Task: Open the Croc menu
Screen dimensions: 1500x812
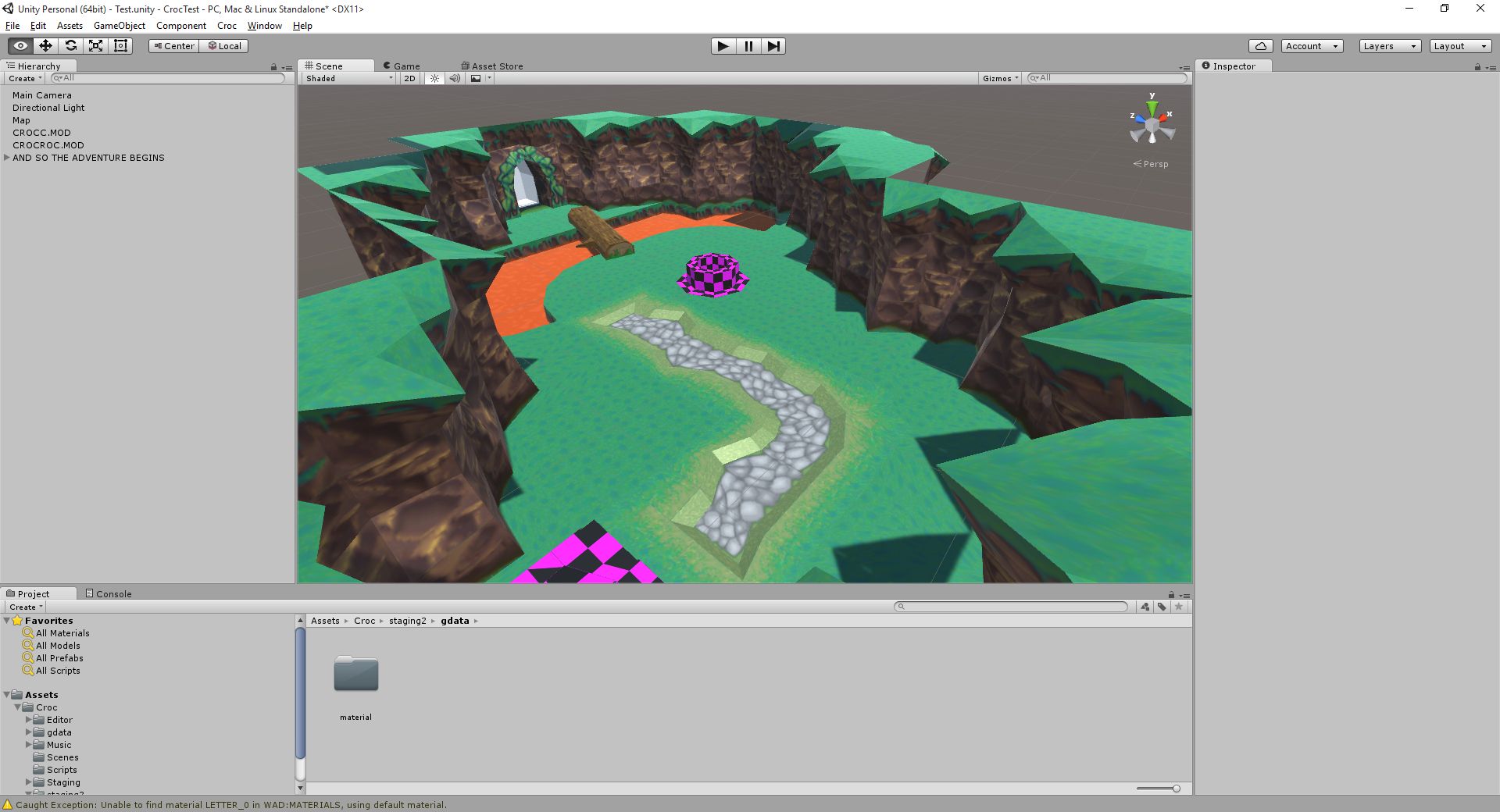Action: (227, 26)
